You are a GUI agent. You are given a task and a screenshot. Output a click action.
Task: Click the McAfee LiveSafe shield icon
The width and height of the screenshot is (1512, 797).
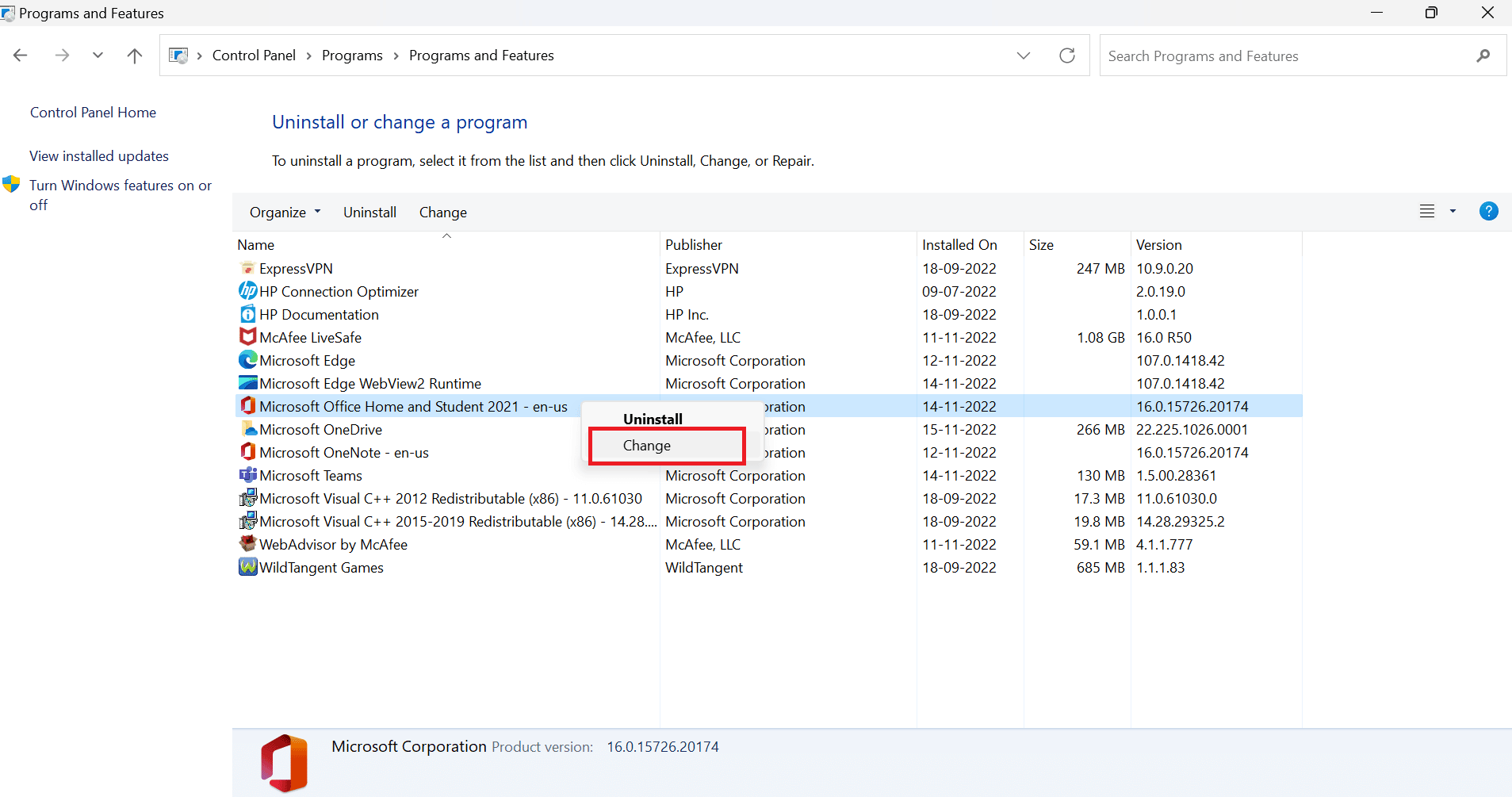tap(247, 337)
